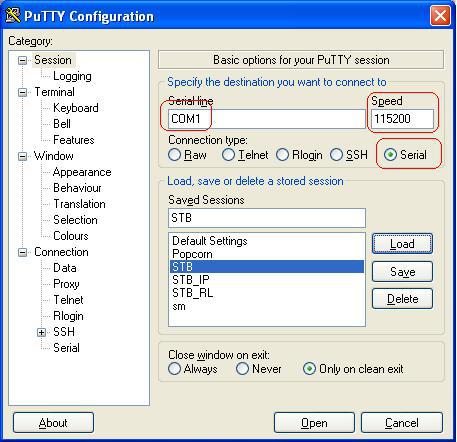Select Default Settings in saved sessions list
The image size is (457, 442).
click(267, 241)
